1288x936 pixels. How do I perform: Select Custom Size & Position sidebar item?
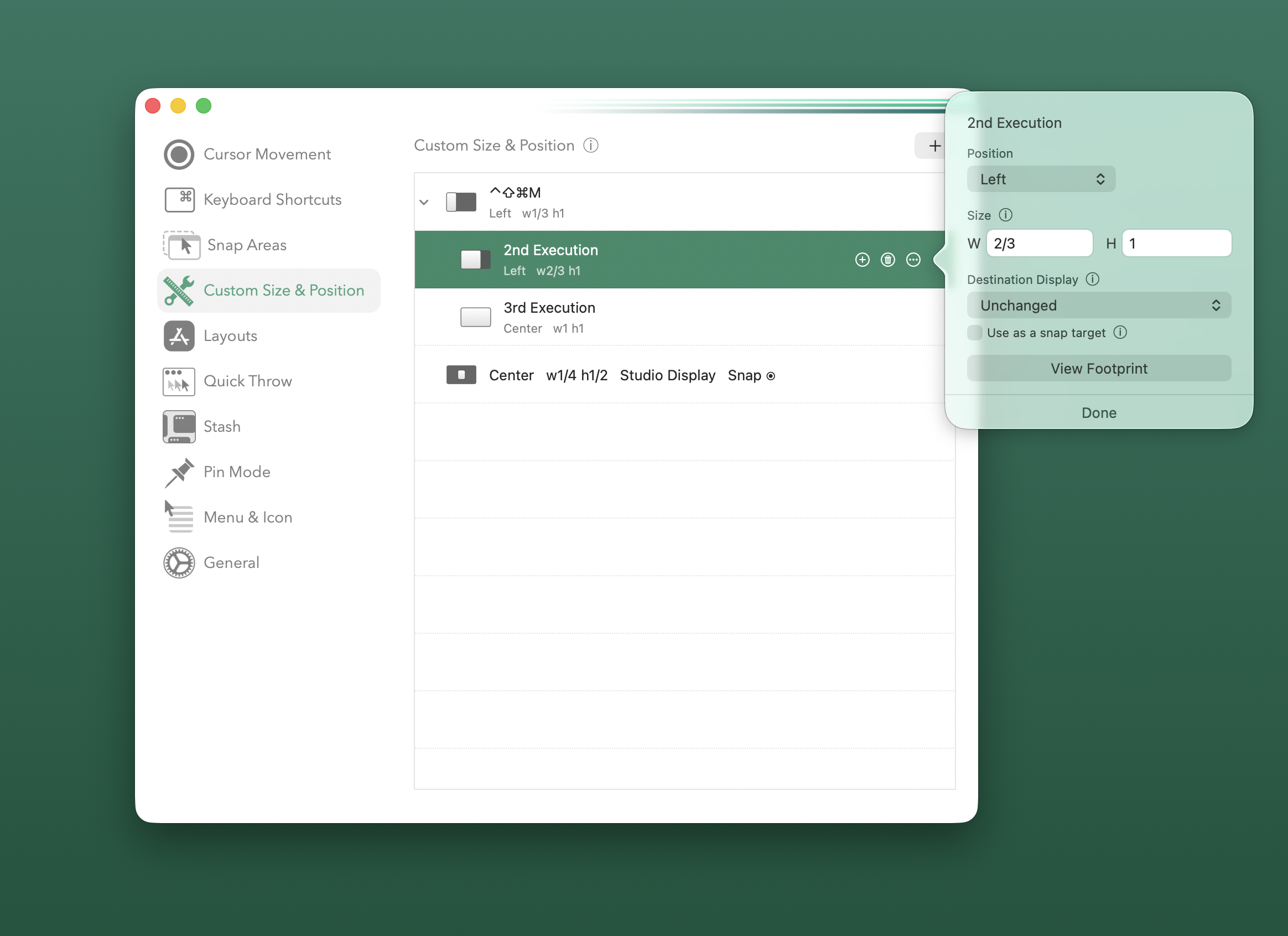point(269,291)
